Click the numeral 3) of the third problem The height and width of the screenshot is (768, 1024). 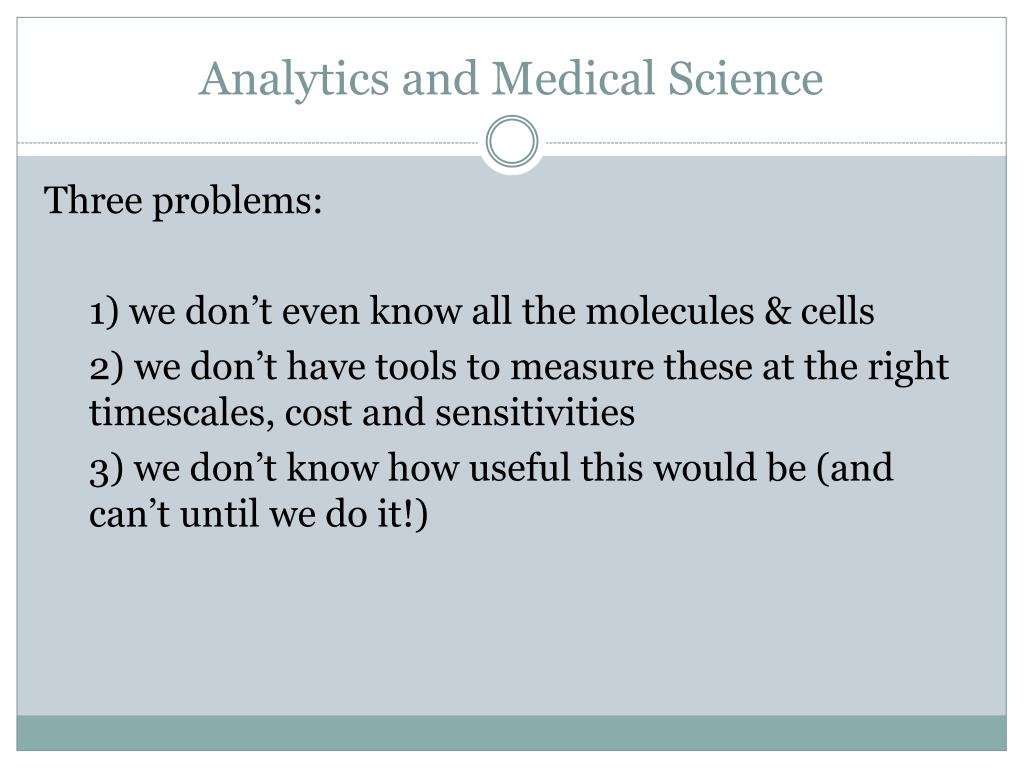coord(106,470)
